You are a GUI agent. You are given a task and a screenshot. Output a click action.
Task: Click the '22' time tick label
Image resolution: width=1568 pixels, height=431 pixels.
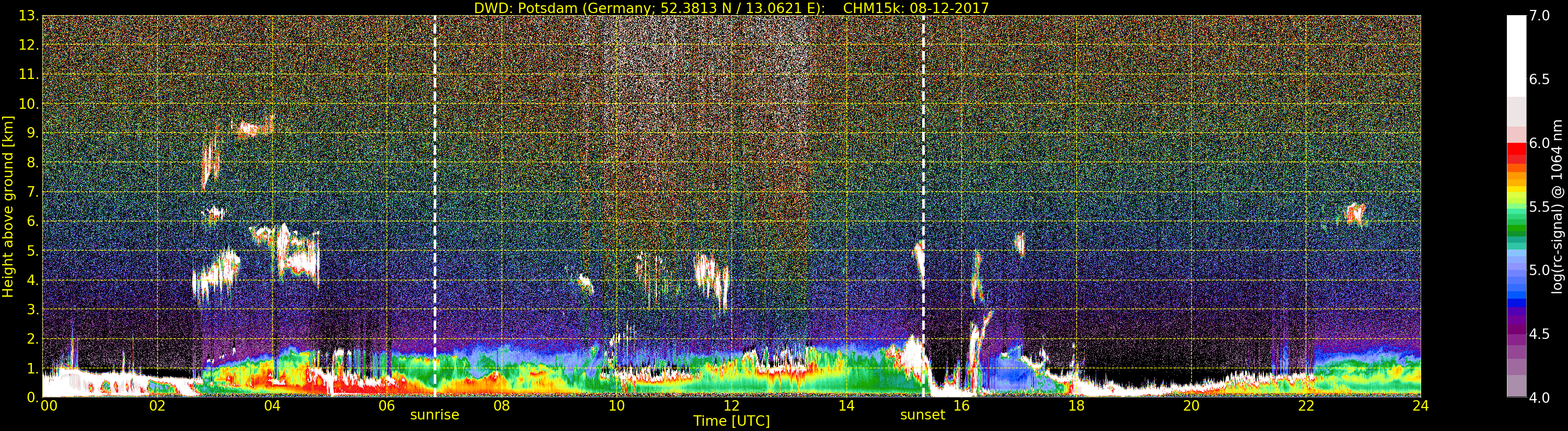tap(1306, 406)
